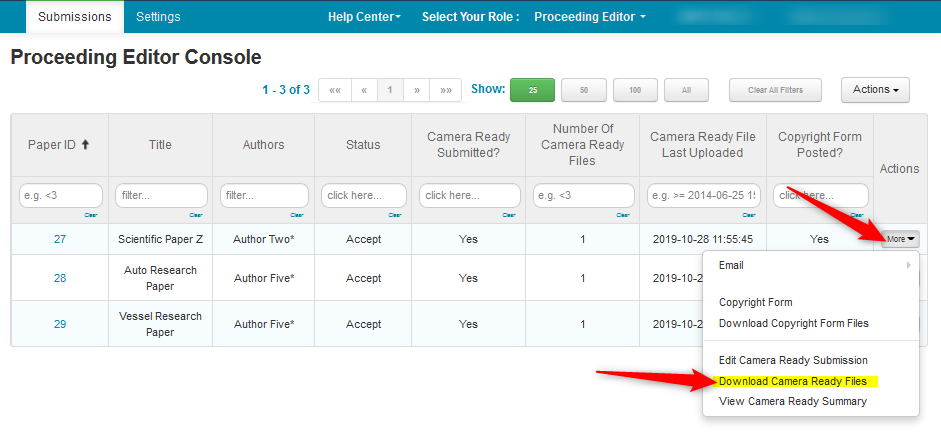Screen dimensions: 941x434
Task: Jump to last page using »» button
Action: click(446, 90)
